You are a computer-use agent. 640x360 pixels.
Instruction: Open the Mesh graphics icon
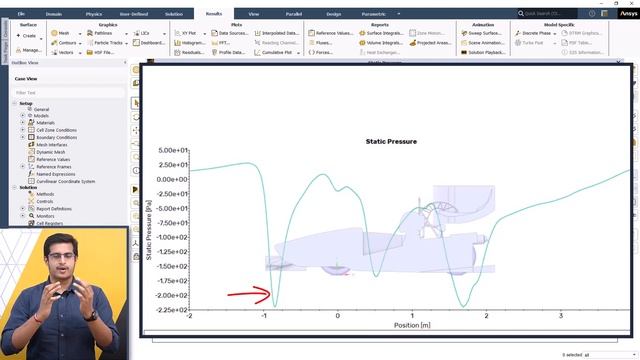[54, 33]
